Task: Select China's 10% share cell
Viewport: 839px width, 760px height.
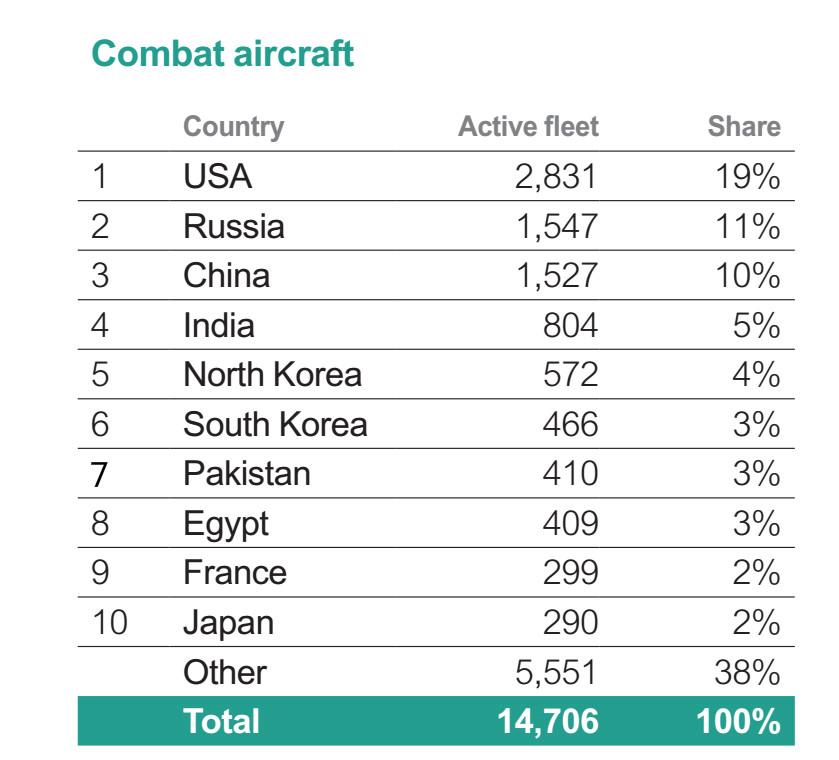Action: [x=748, y=276]
